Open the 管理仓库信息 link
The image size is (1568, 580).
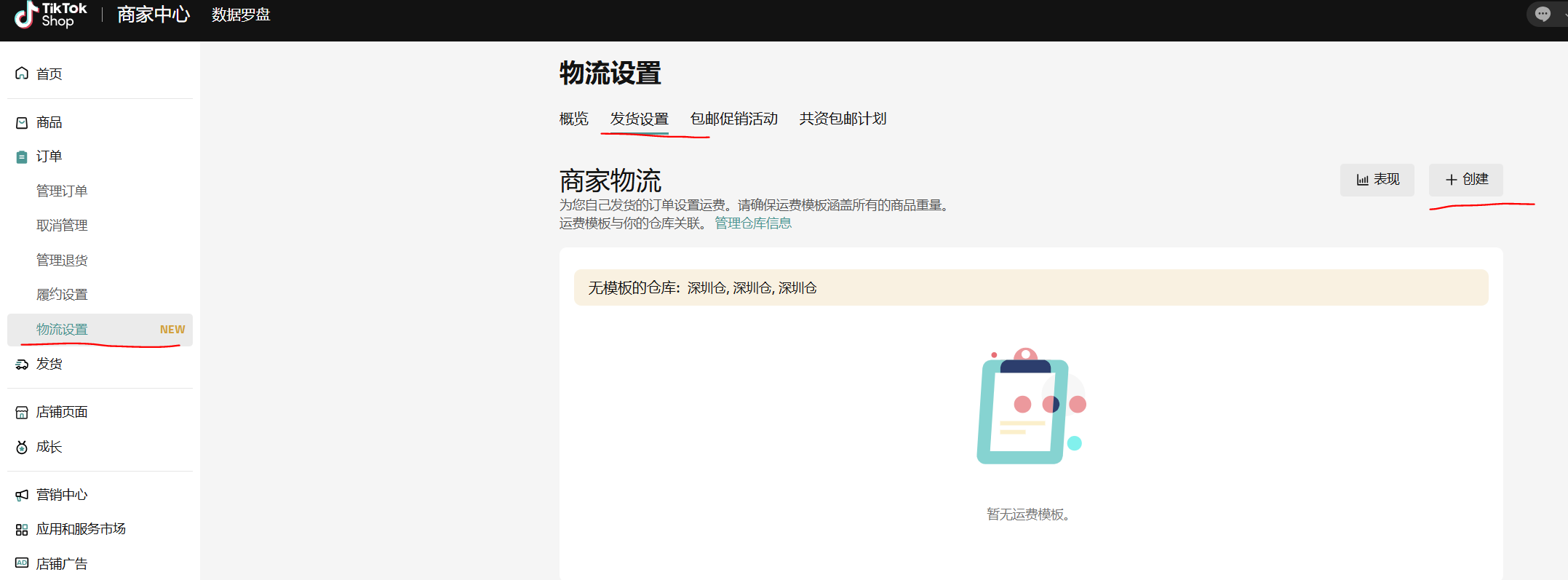pos(752,223)
